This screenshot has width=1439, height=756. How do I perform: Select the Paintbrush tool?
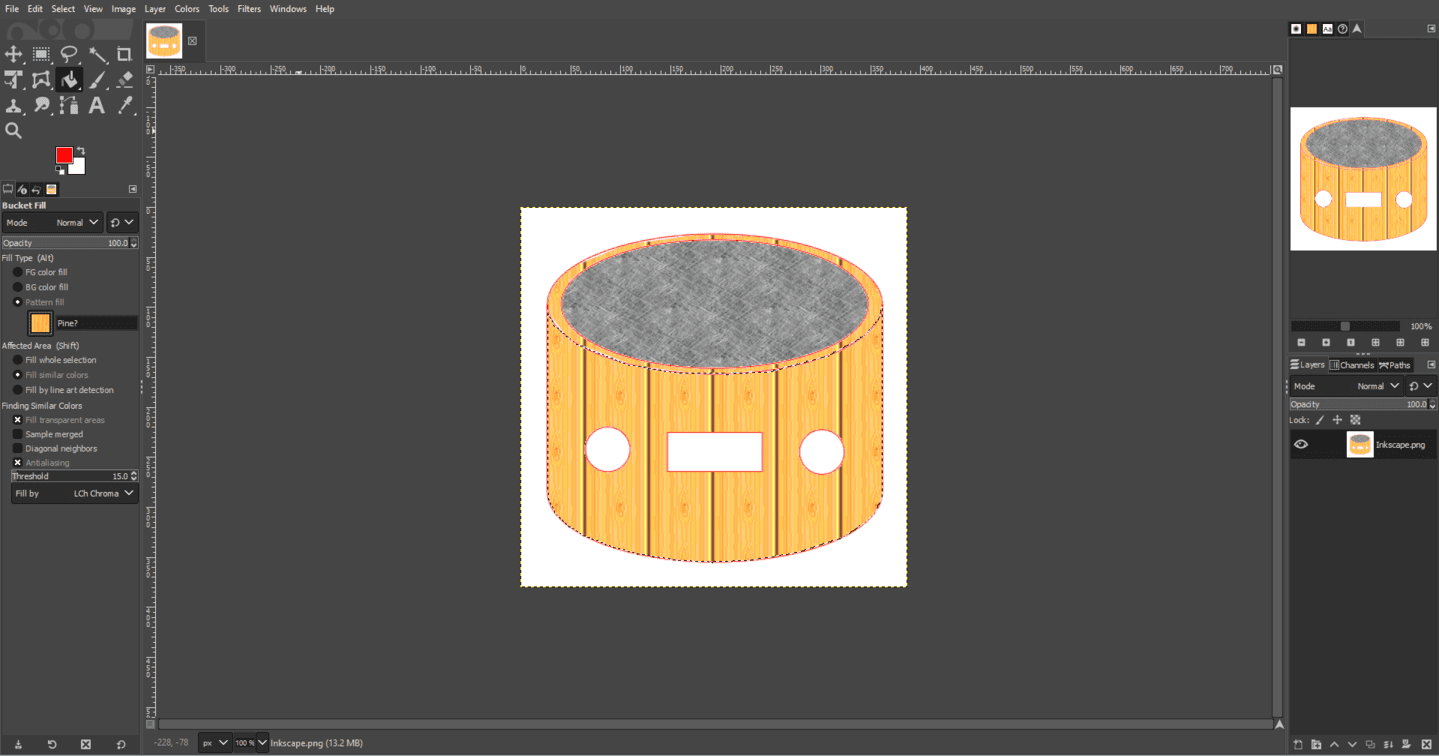(x=97, y=80)
